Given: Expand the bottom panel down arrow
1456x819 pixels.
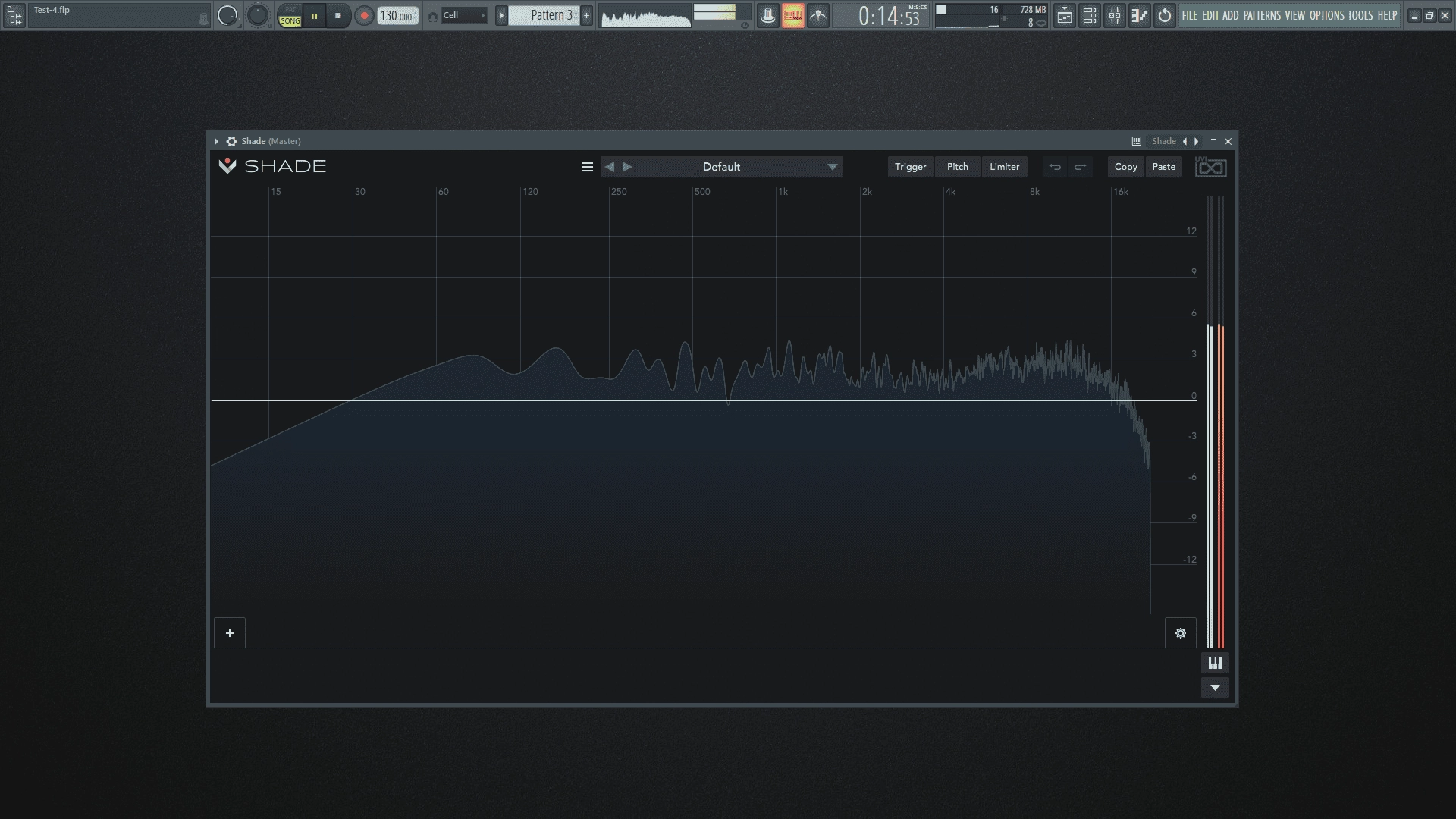Looking at the screenshot, I should 1215,688.
